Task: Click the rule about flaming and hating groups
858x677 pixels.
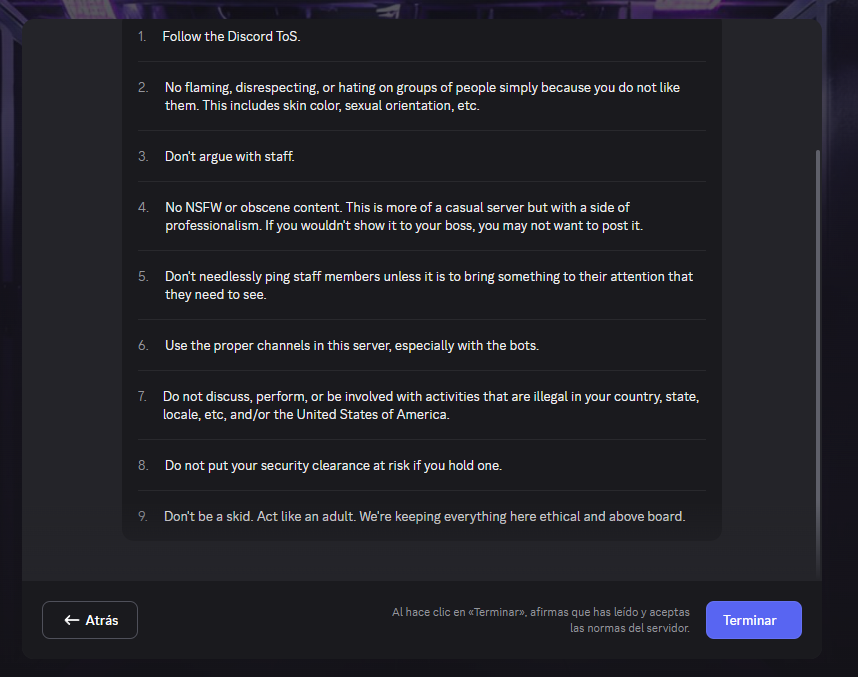Action: 422,96
